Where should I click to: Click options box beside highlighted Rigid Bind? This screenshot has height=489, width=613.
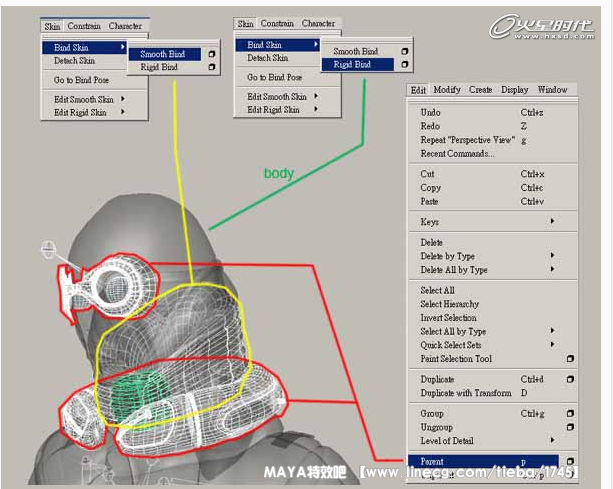point(404,65)
